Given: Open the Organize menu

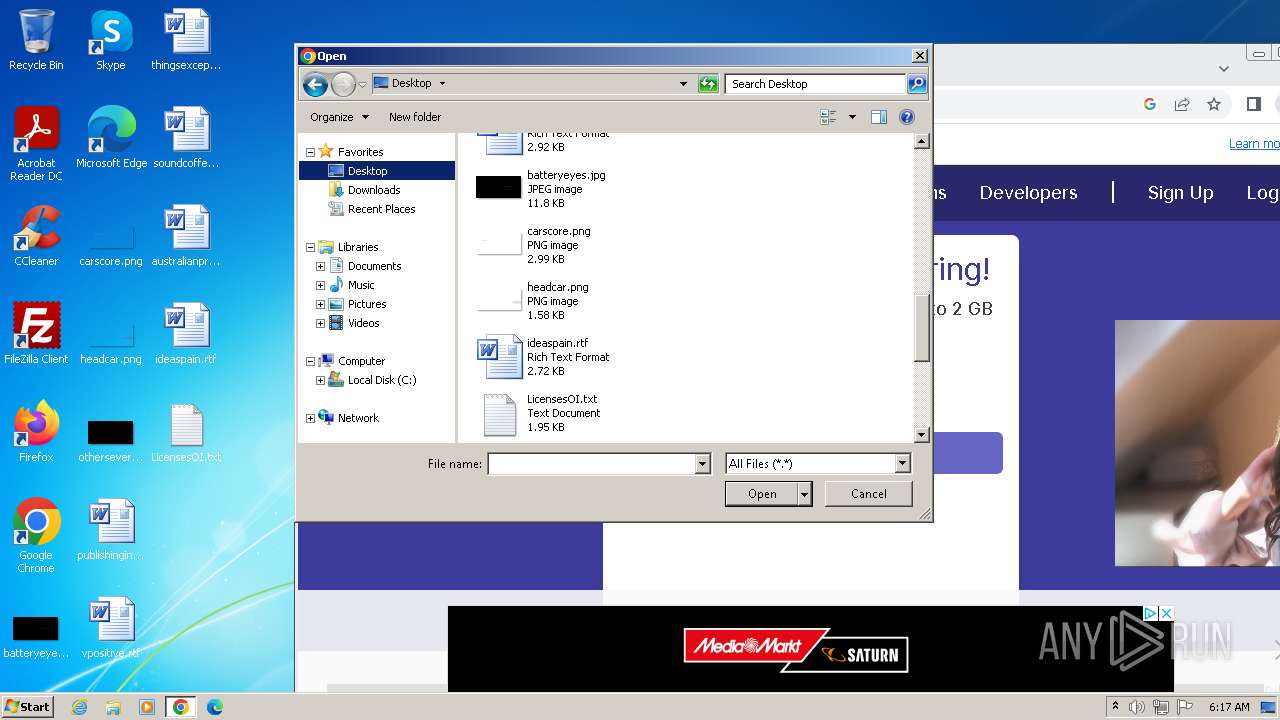Looking at the screenshot, I should click(339, 117).
